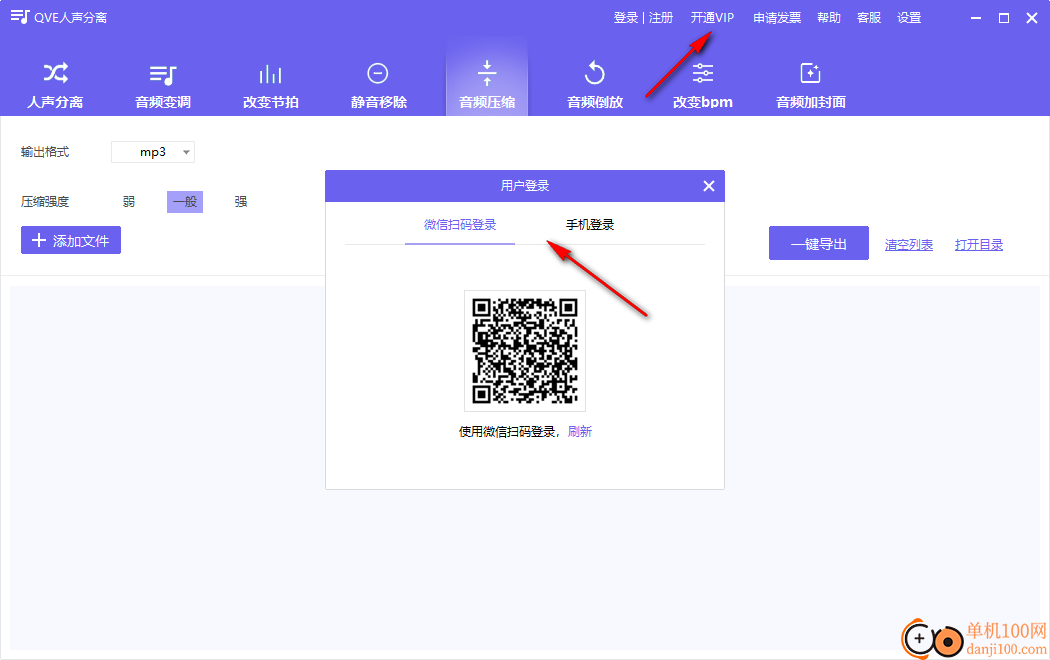Click the WeChat login QR code
Viewport: 1050px width, 660px height.
click(525, 351)
